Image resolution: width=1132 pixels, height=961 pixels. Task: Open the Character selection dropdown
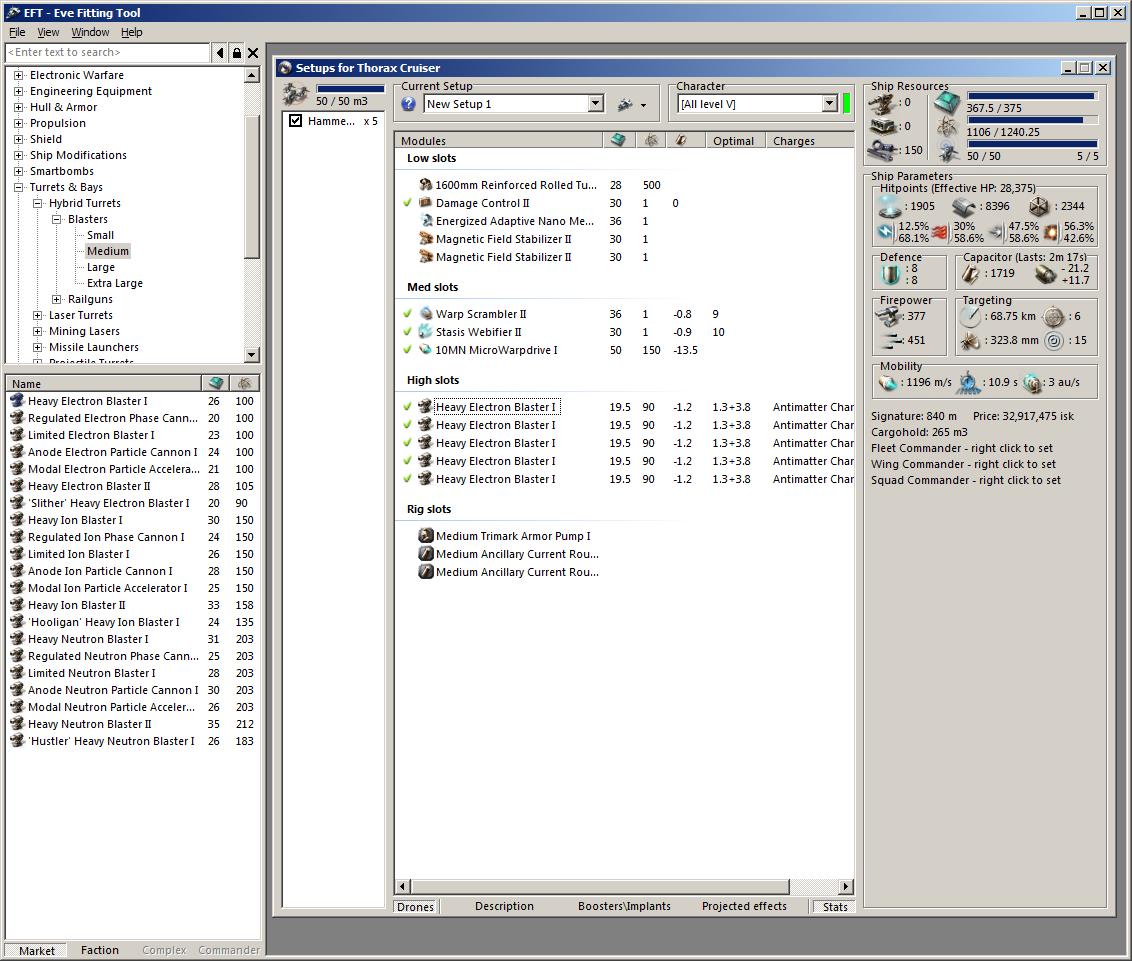point(829,104)
